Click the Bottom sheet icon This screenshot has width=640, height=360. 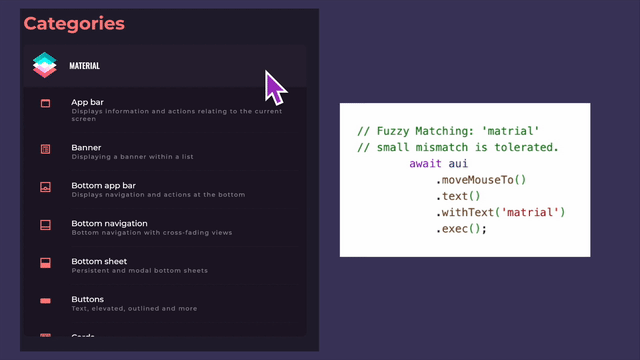(45, 263)
